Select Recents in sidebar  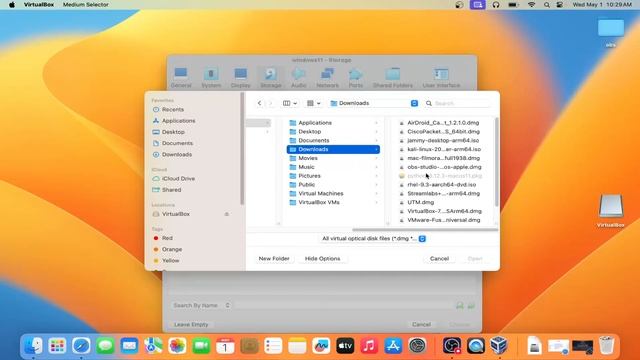tap(173, 109)
